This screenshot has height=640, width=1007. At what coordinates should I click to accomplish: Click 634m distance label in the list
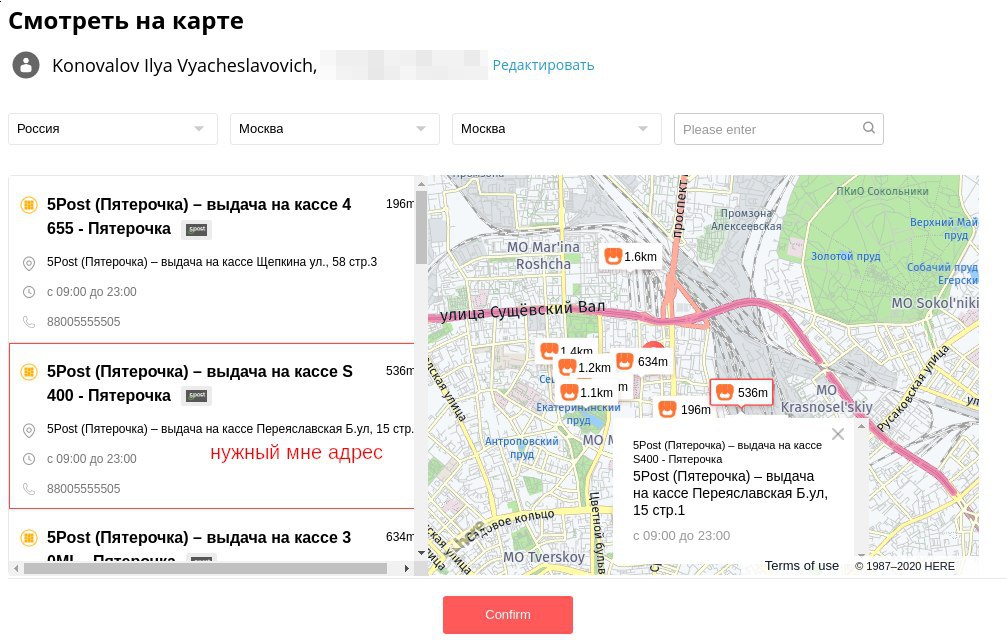[x=399, y=537]
